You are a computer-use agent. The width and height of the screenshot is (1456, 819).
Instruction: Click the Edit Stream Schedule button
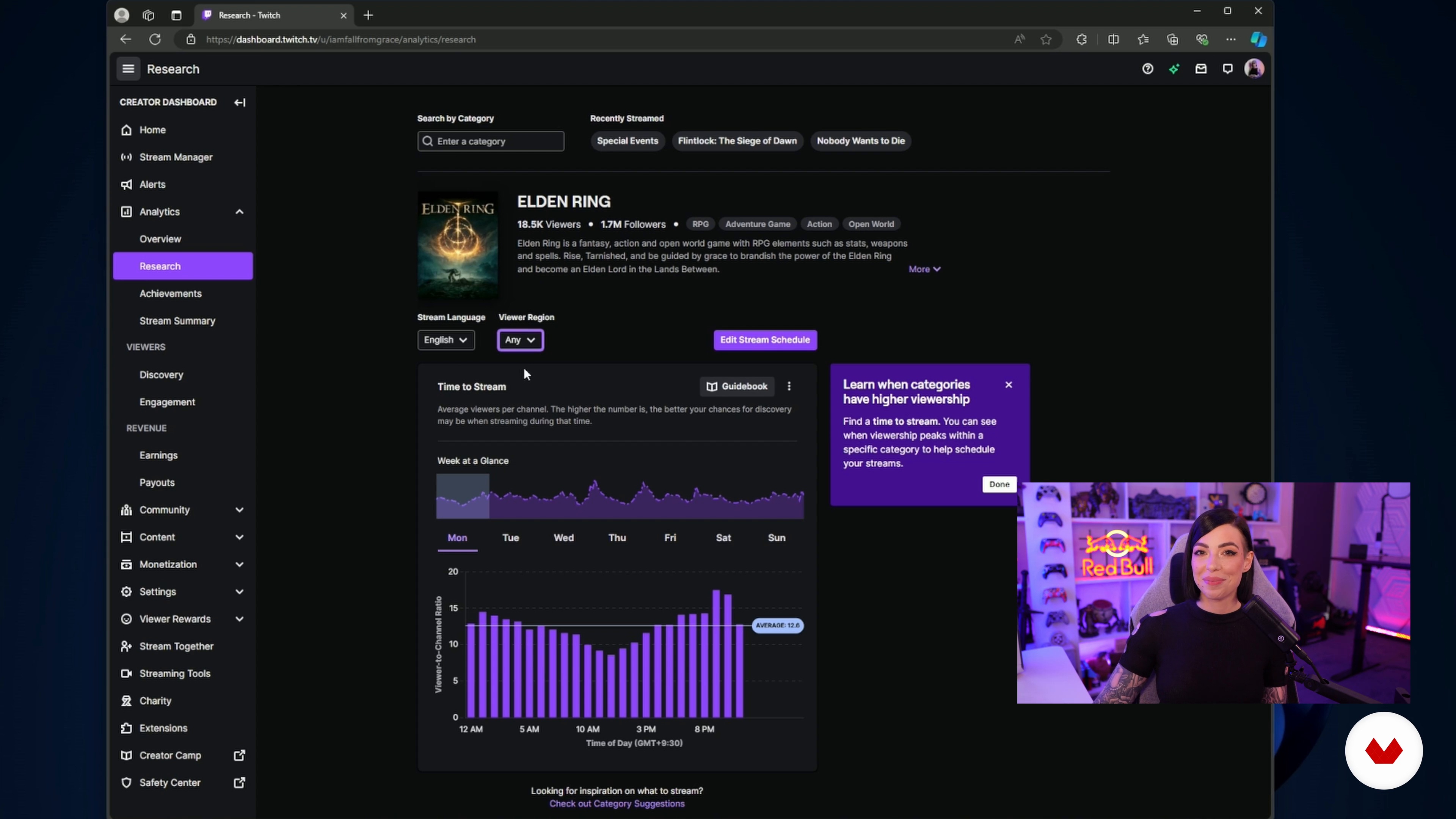click(765, 340)
